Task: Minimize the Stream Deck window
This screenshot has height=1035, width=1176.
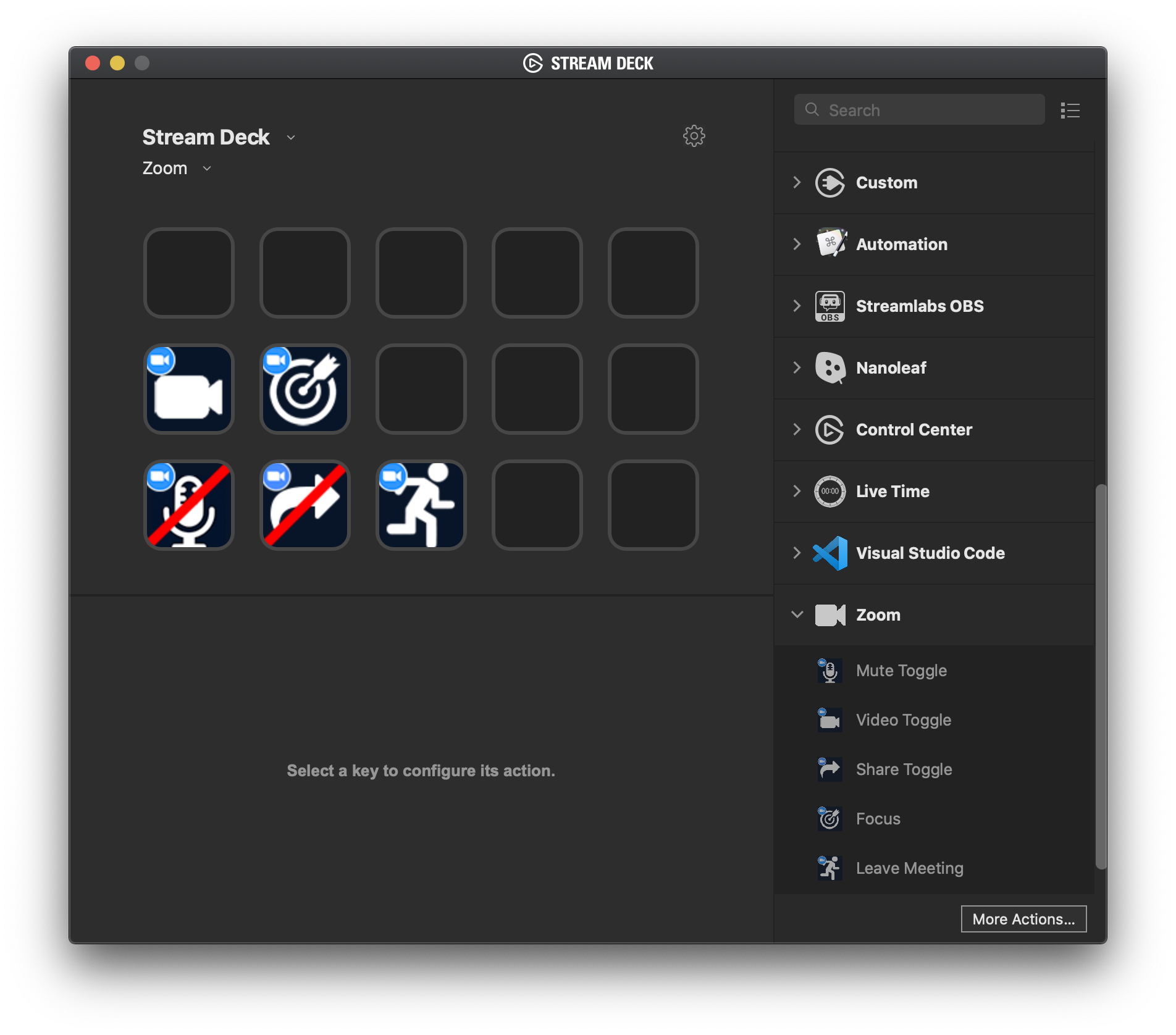Action: [117, 63]
